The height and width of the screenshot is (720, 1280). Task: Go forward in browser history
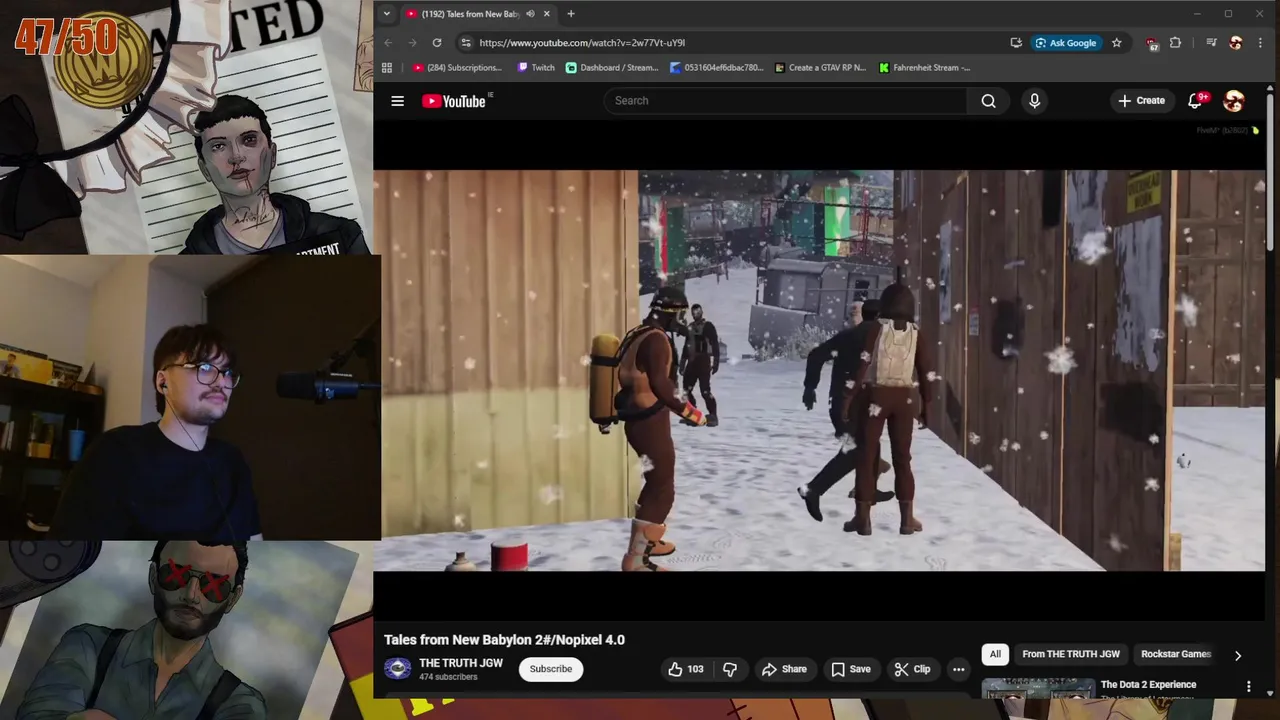412,43
